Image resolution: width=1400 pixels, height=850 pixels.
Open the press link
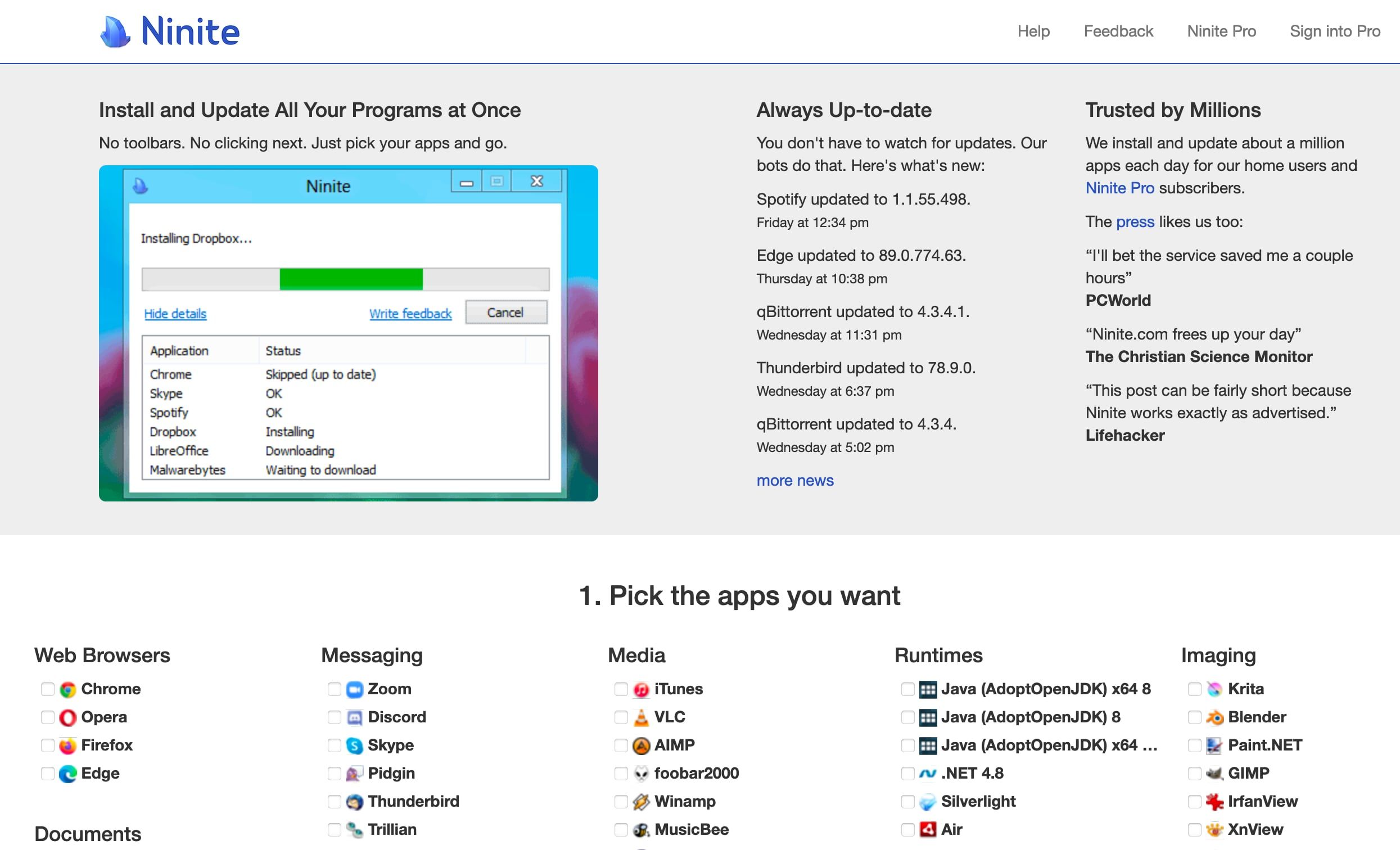point(1135,222)
